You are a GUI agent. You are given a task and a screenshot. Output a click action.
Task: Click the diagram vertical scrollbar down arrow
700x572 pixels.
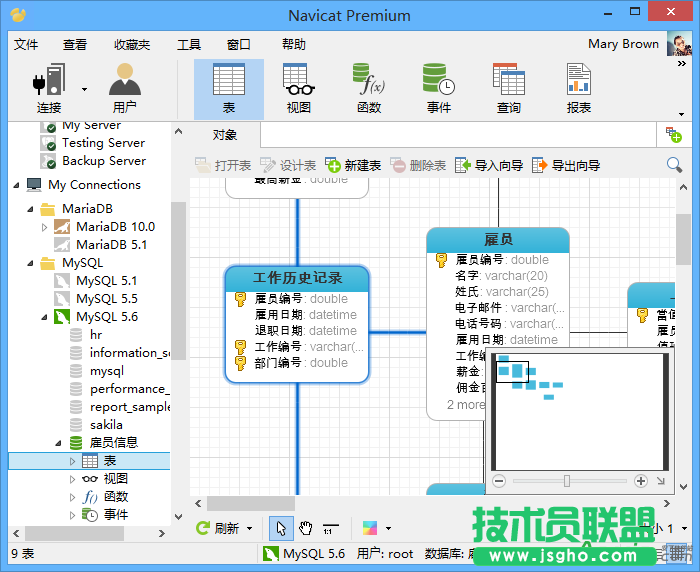(683, 487)
